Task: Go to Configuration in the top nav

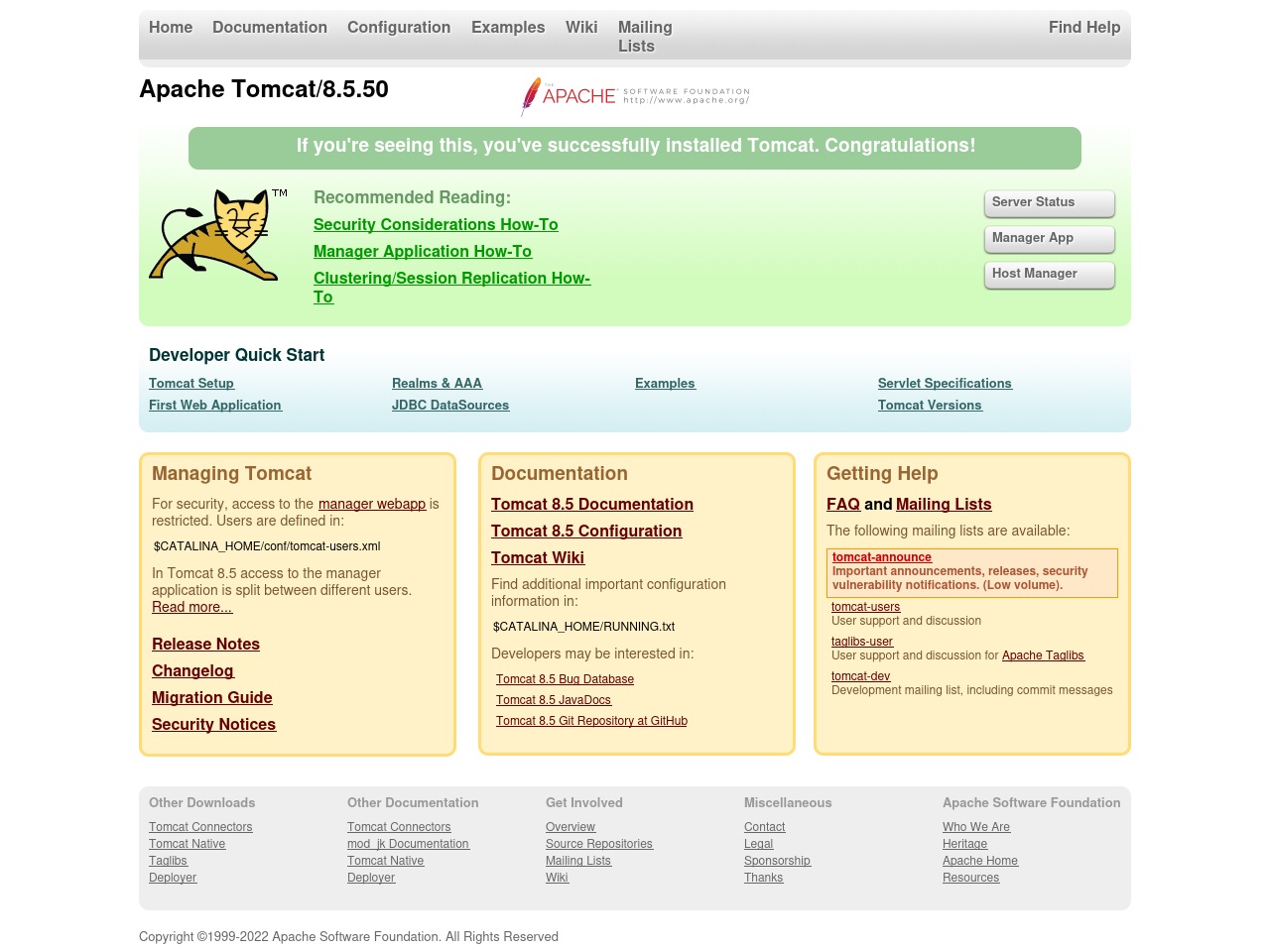Action: point(399,28)
